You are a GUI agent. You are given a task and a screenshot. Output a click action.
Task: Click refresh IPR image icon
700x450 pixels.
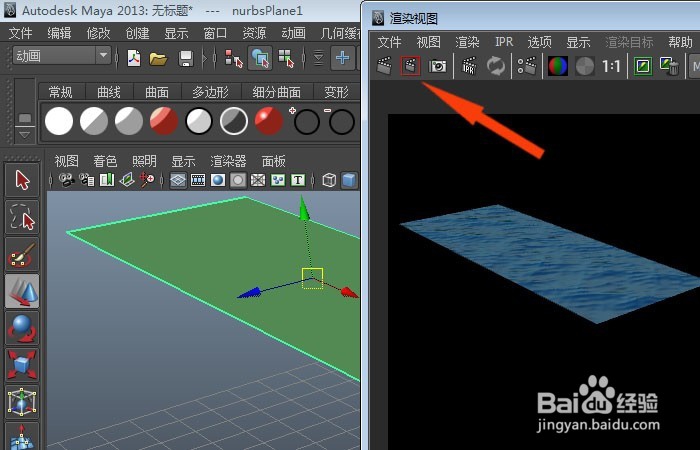pos(496,66)
